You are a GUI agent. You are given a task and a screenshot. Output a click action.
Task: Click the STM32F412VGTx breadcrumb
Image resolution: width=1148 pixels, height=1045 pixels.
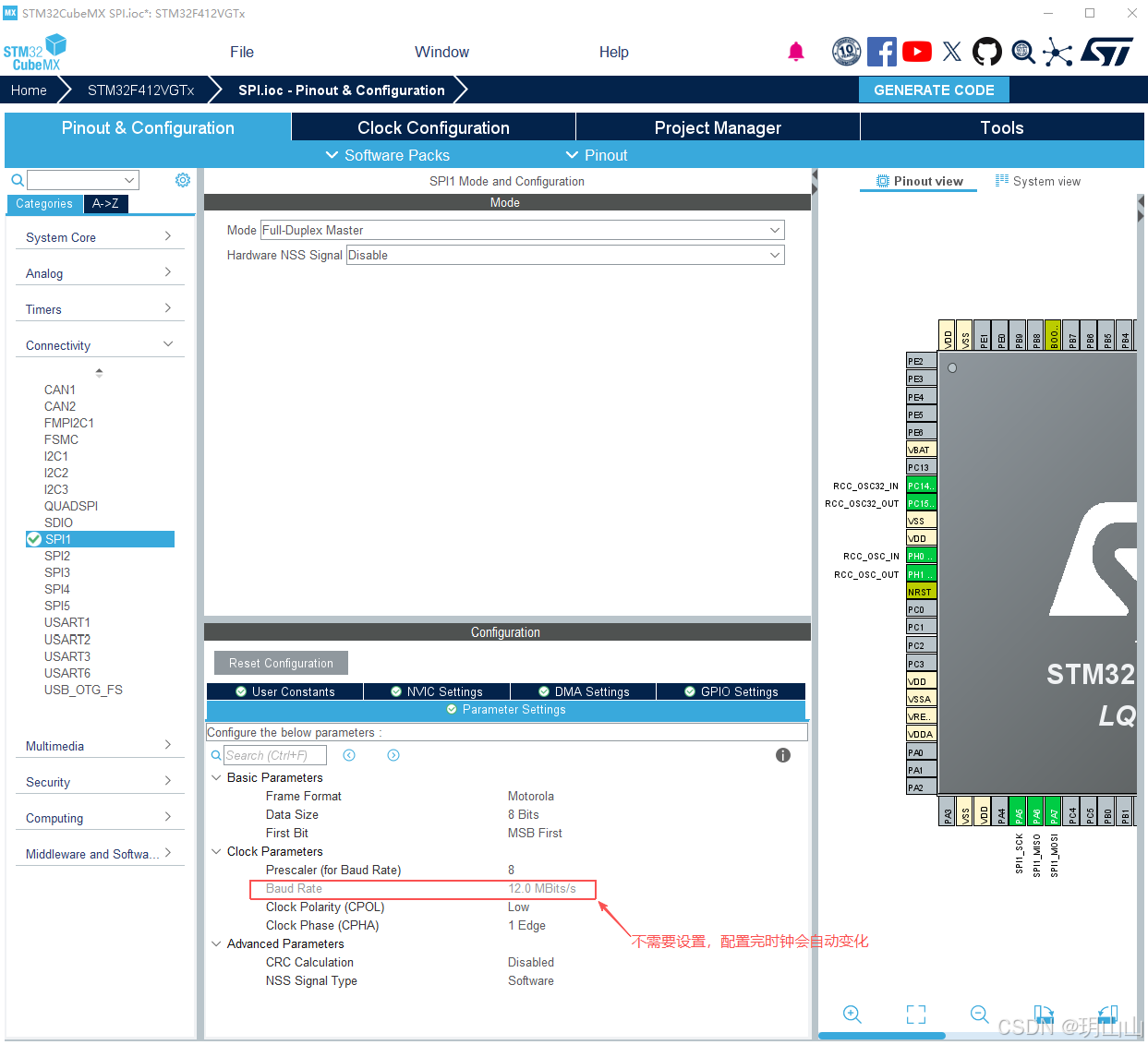pyautogui.click(x=140, y=90)
